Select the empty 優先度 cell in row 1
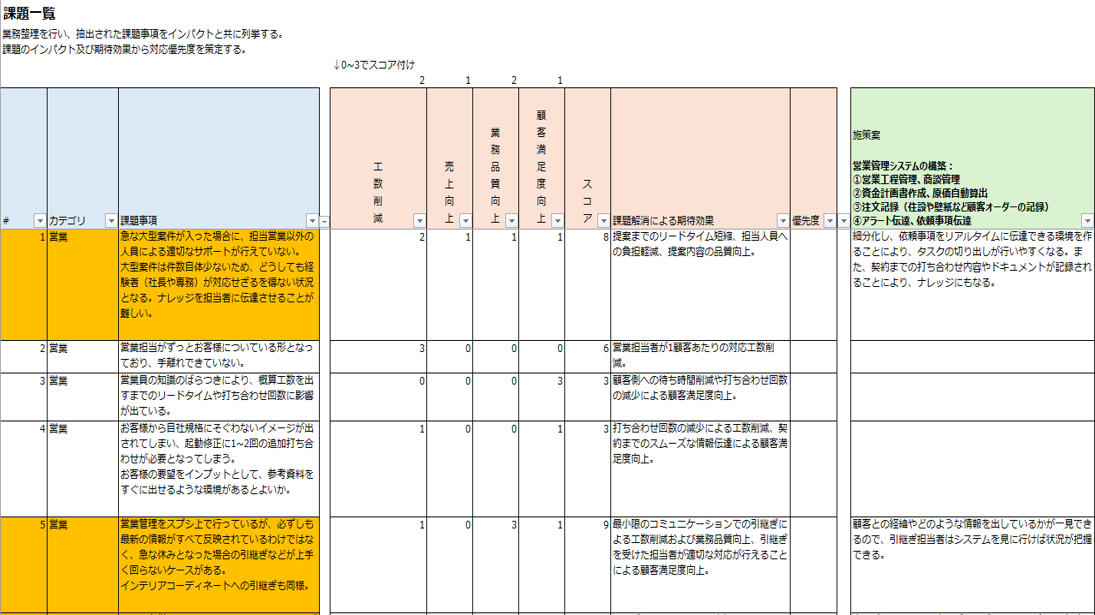The height and width of the screenshot is (615, 1095). coord(814,285)
